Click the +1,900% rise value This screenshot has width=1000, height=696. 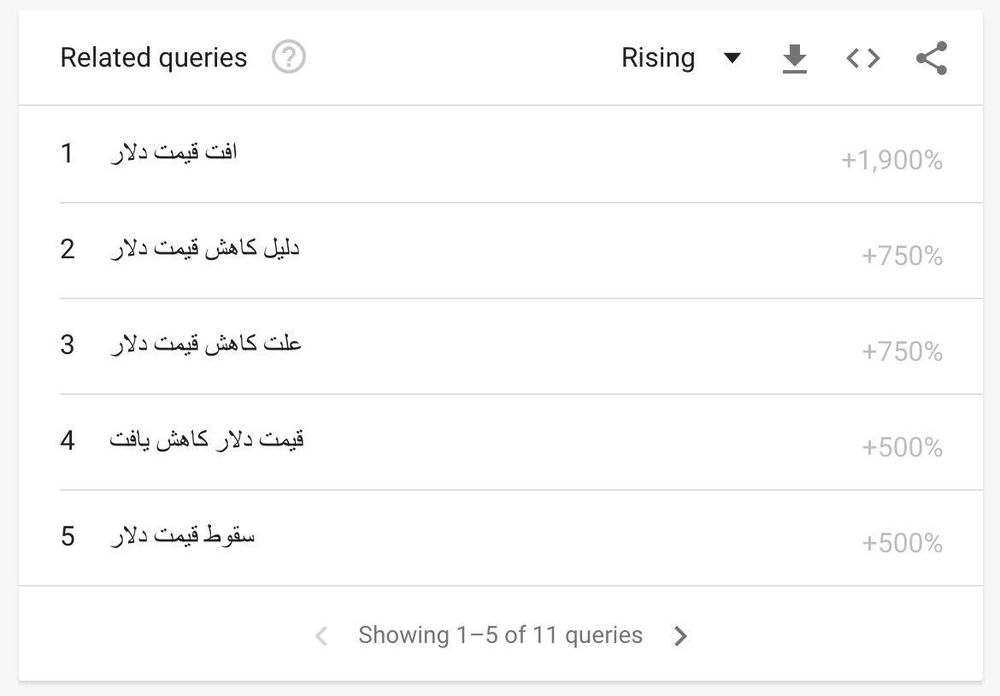(891, 160)
